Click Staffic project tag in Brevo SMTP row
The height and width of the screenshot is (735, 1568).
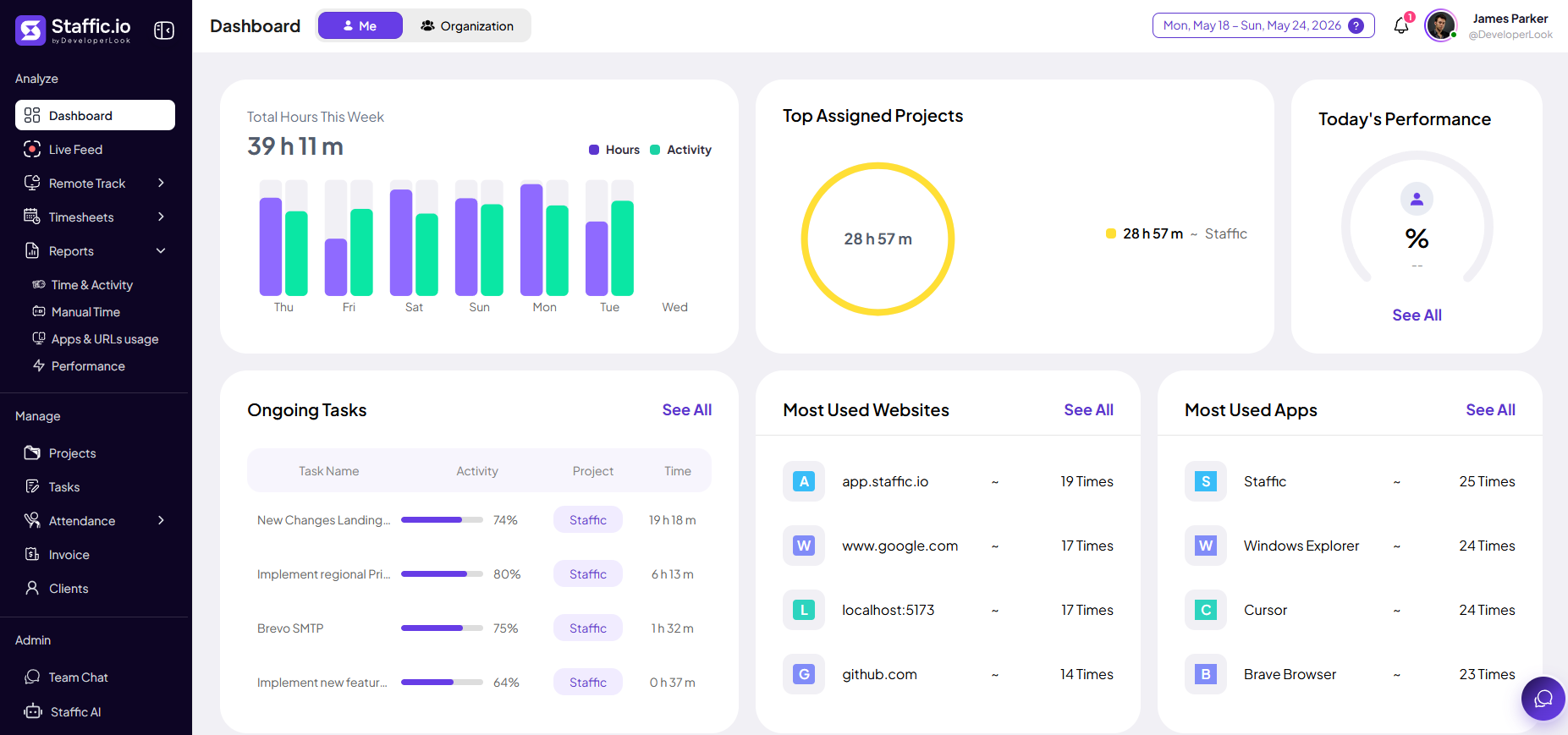(x=588, y=628)
